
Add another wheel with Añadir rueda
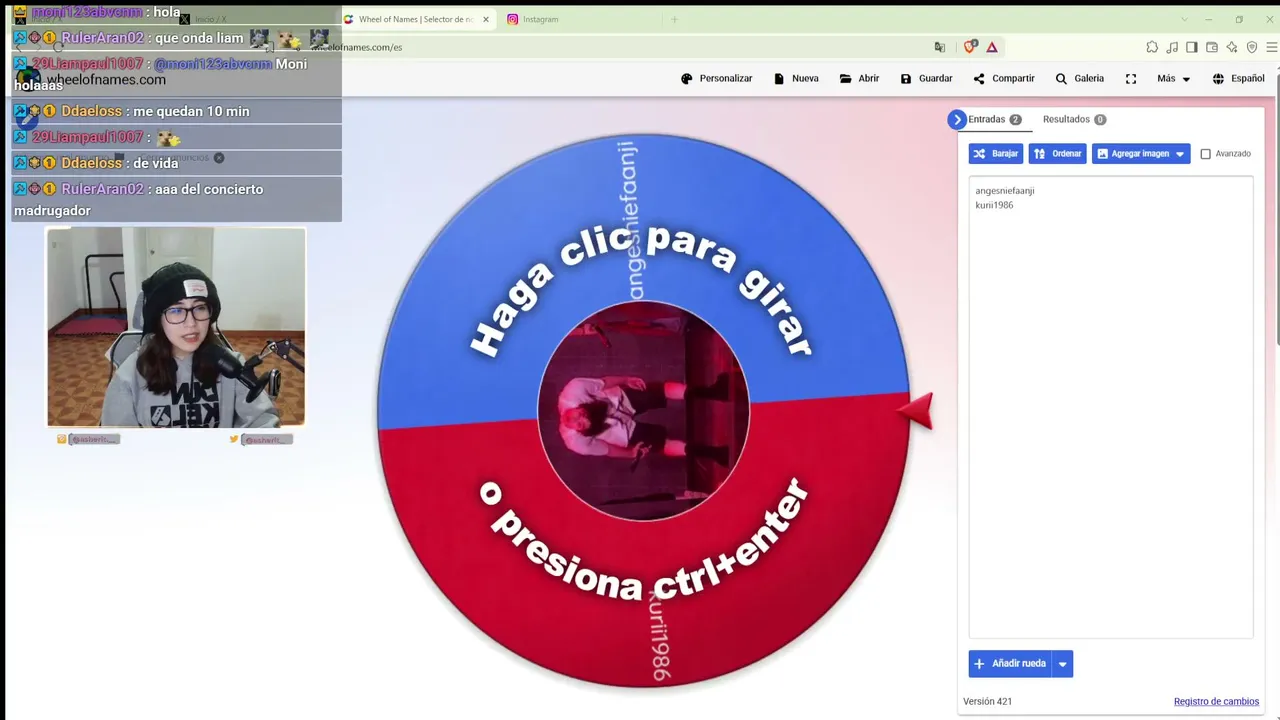click(x=1010, y=664)
